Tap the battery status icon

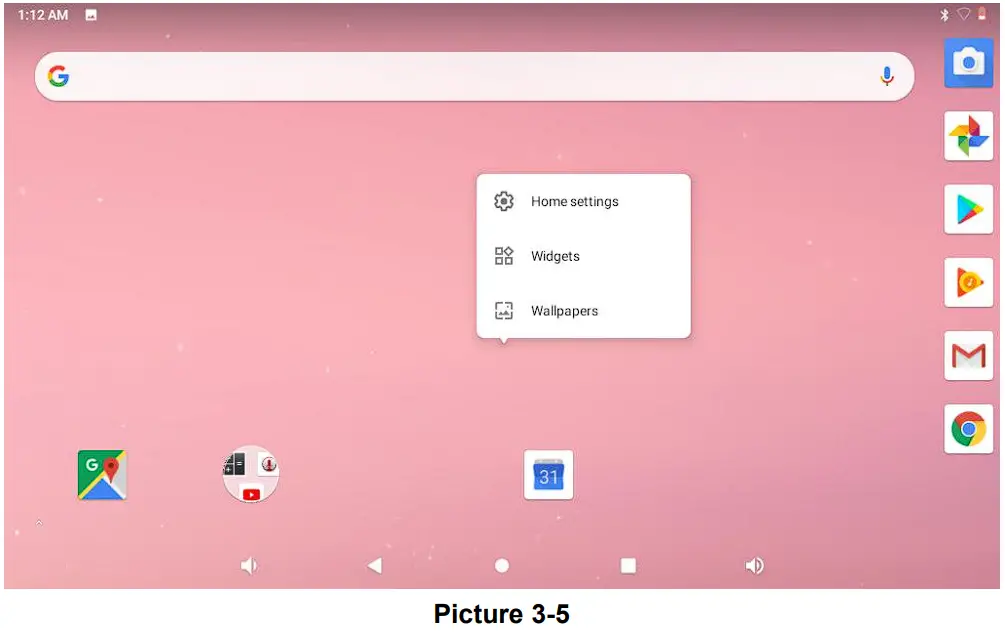982,14
